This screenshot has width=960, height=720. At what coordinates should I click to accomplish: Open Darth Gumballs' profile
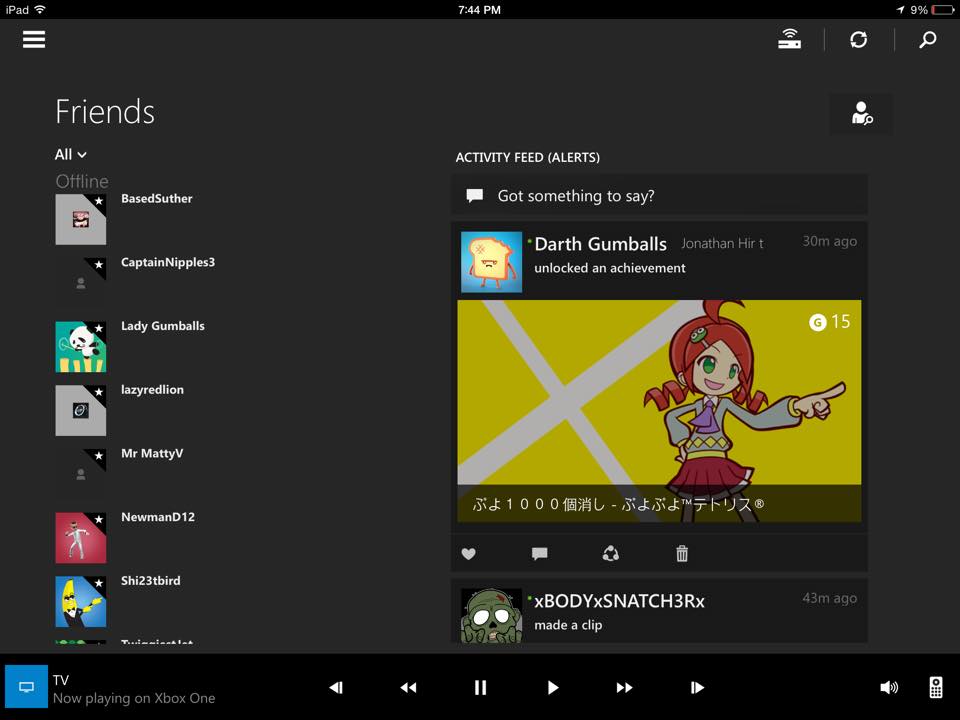(x=600, y=243)
